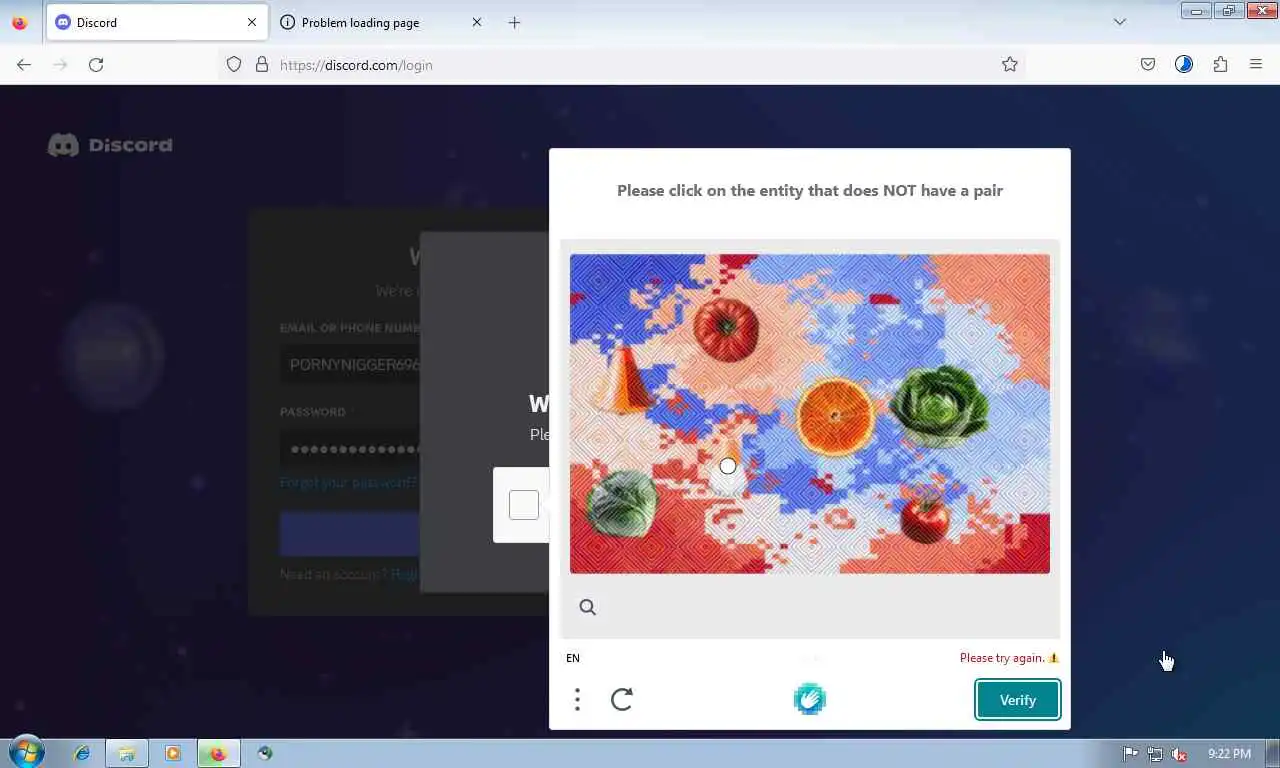Open the Extensions puzzle icon
Screen dimensions: 1280x768
1220,64
